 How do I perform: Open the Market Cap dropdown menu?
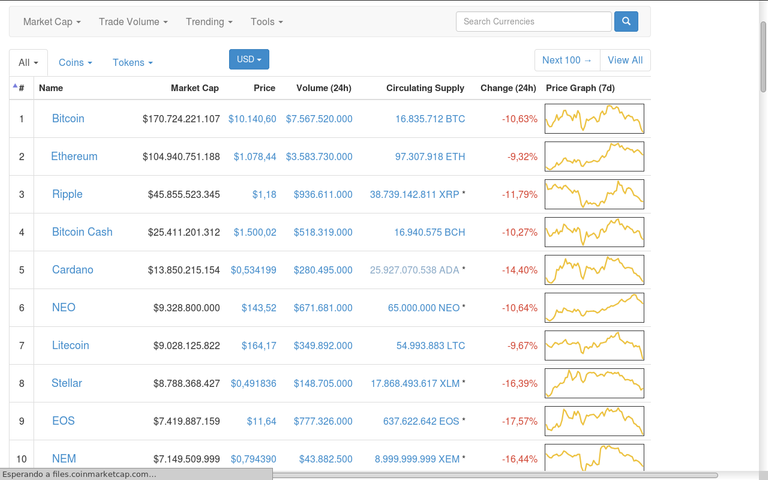(52, 22)
